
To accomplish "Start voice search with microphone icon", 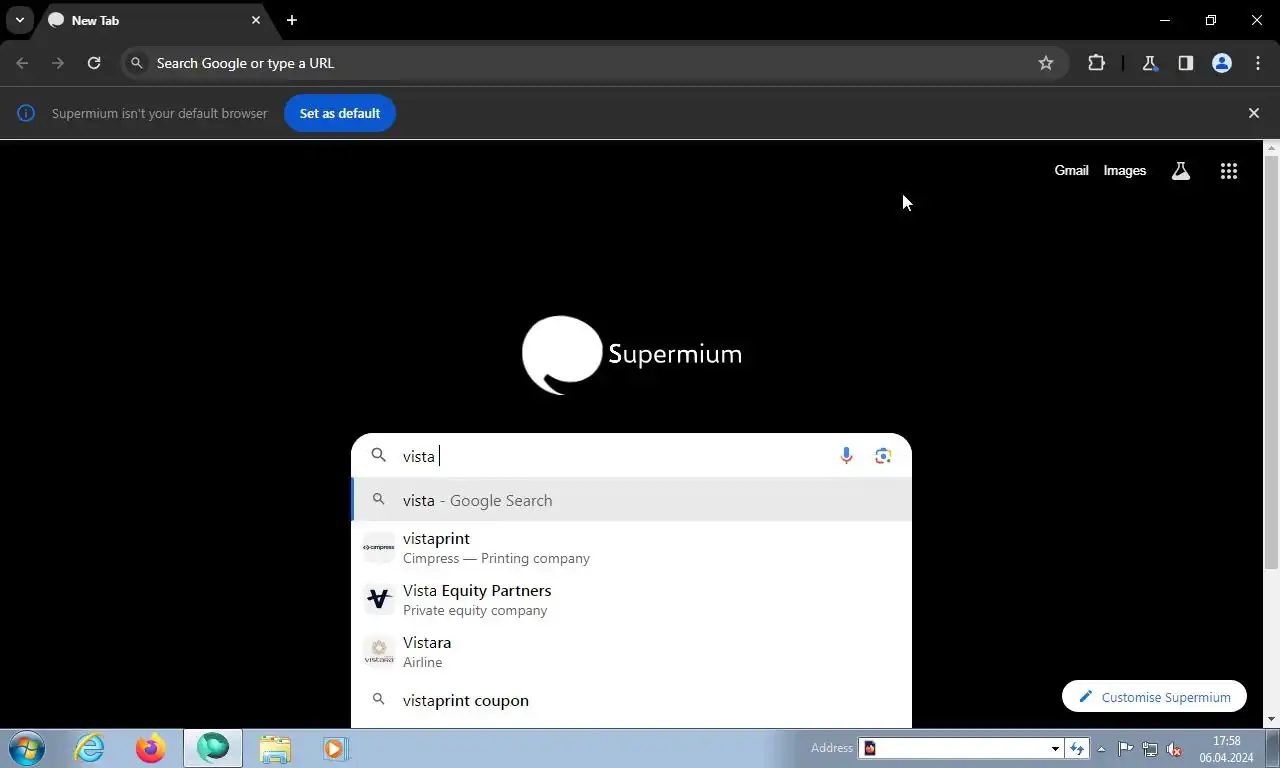I will [847, 456].
